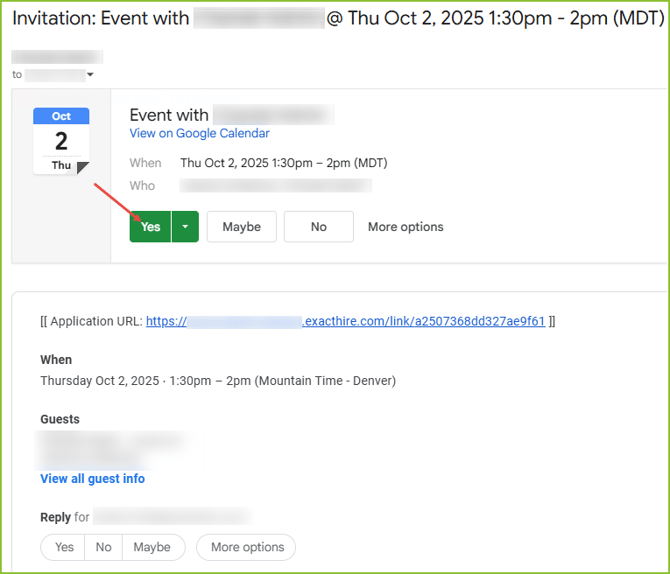This screenshot has height=574, width=670.
Task: Open the View on Google Calendar link
Action: coord(199,133)
